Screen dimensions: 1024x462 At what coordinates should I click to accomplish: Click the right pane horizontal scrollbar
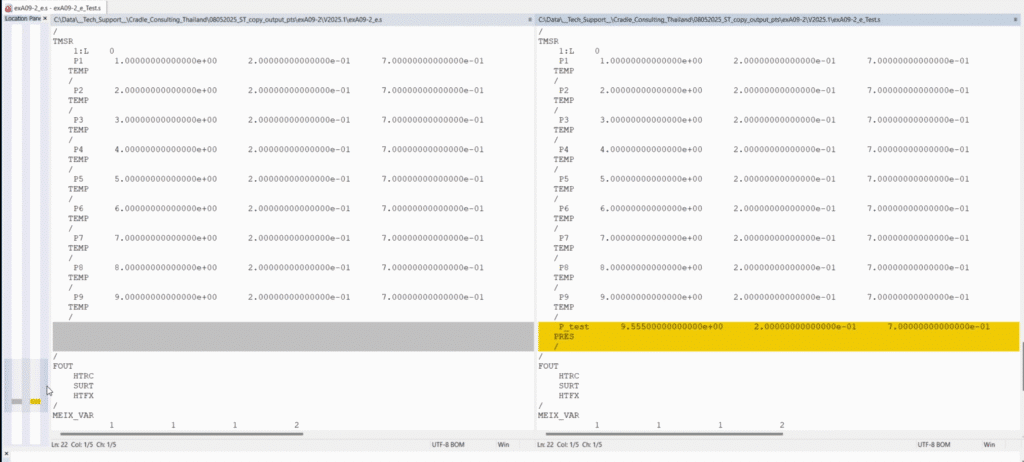[x=664, y=434]
